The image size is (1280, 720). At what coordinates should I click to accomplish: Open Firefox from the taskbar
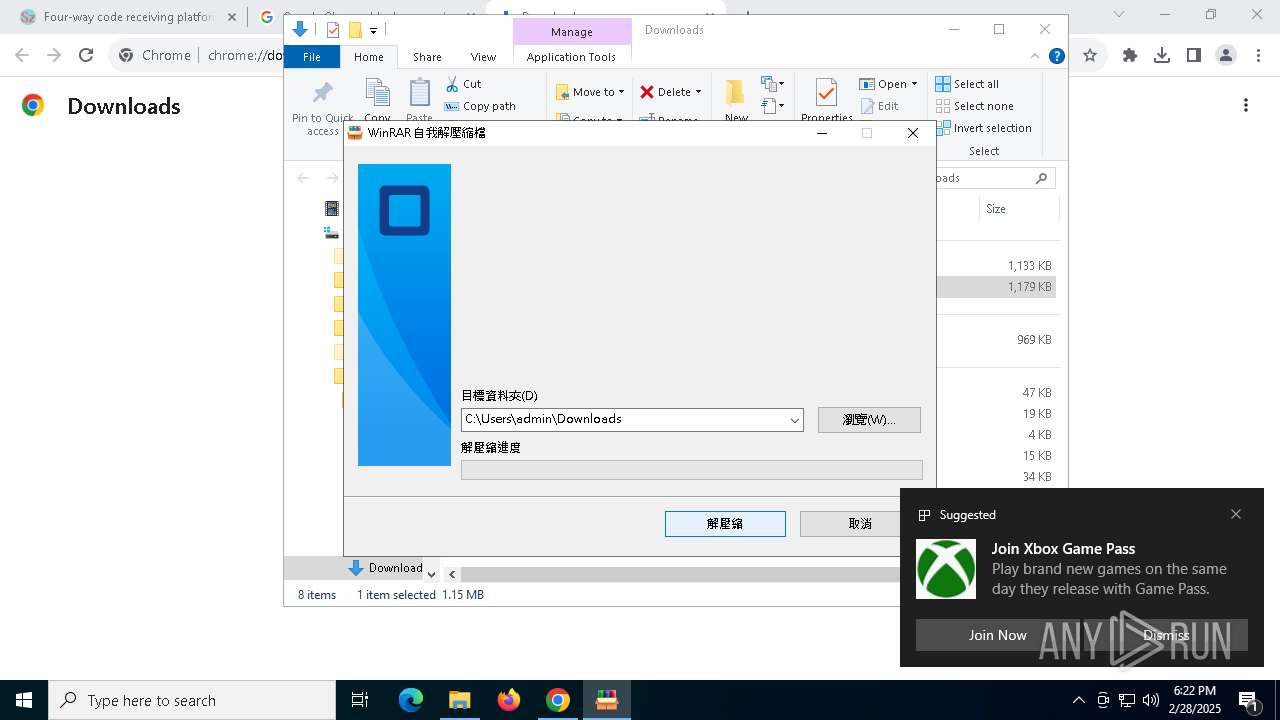(x=509, y=700)
